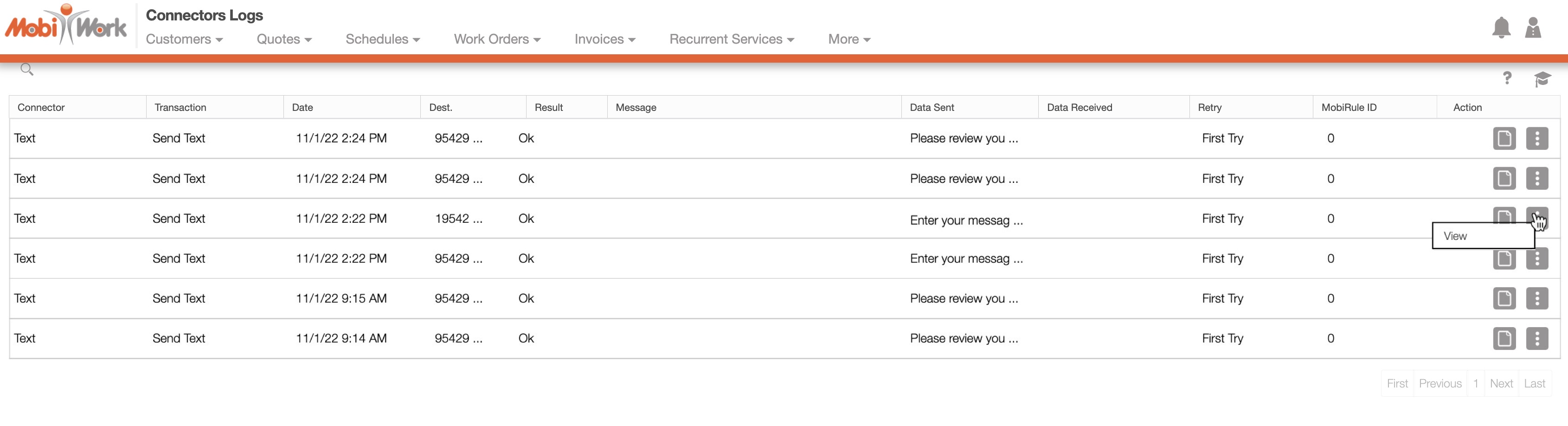Screen dimensions: 1568x426
Task: Click the document icon in first log row
Action: (1504, 139)
